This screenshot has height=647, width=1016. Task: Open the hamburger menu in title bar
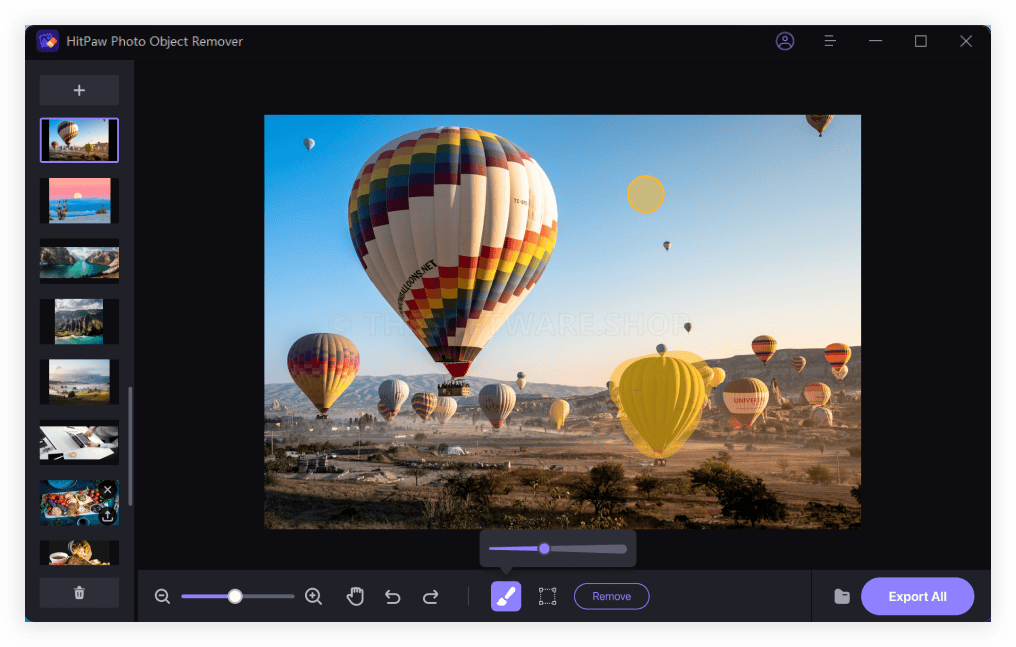point(830,41)
